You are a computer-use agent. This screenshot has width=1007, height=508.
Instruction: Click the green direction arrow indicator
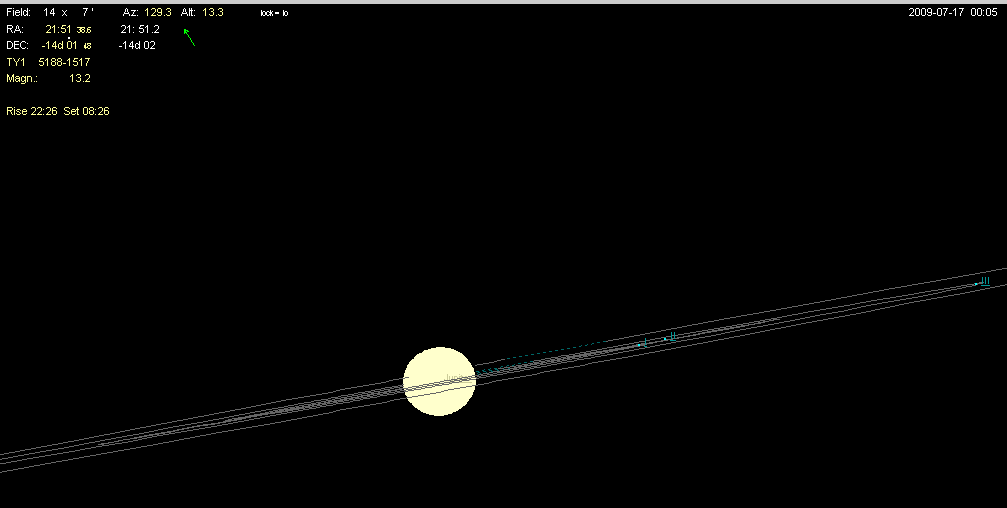(x=188, y=37)
